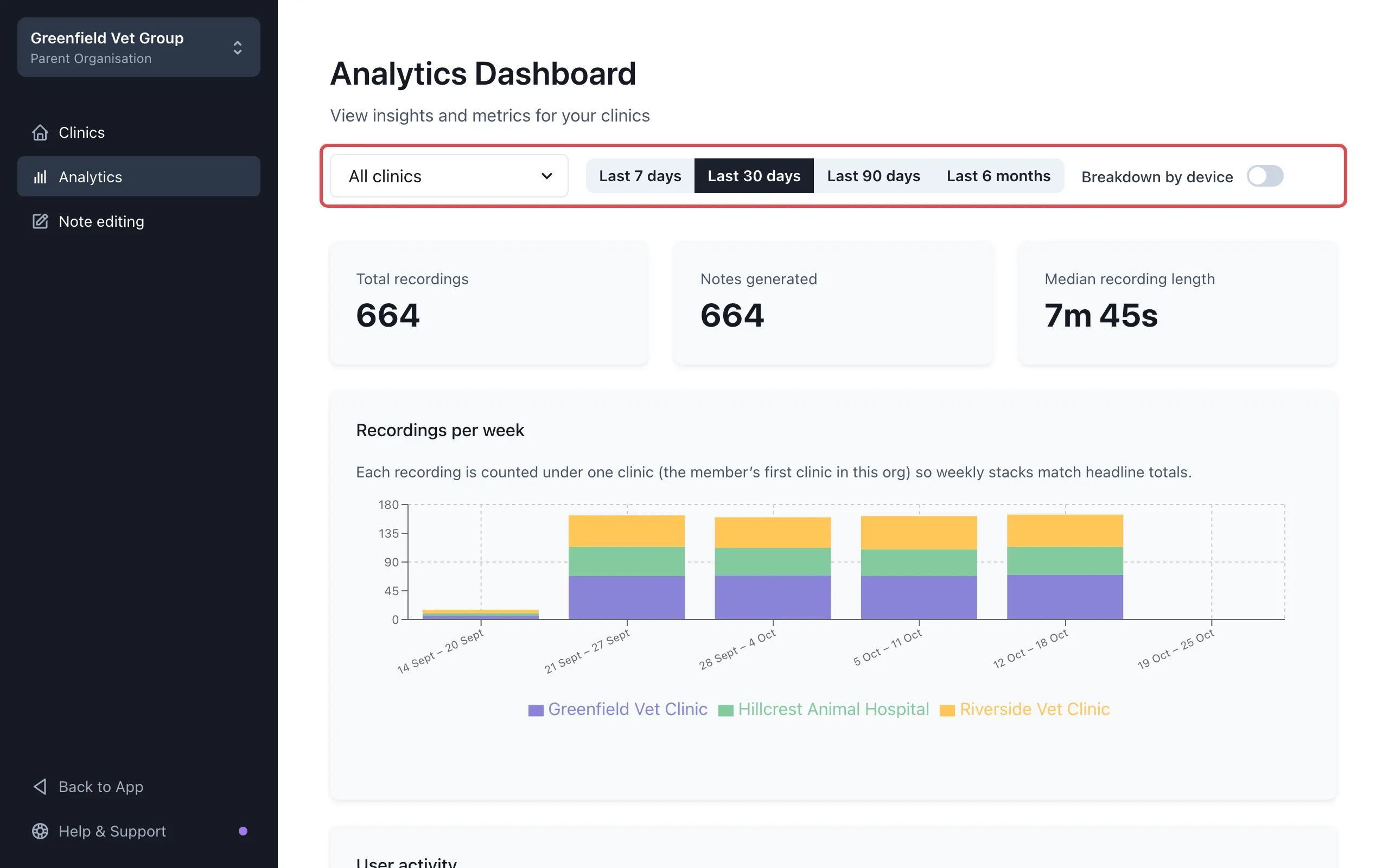This screenshot has height=868, width=1389.
Task: Click the 28 Sept – 4 Oct stacked bar
Action: pyautogui.click(x=773, y=569)
